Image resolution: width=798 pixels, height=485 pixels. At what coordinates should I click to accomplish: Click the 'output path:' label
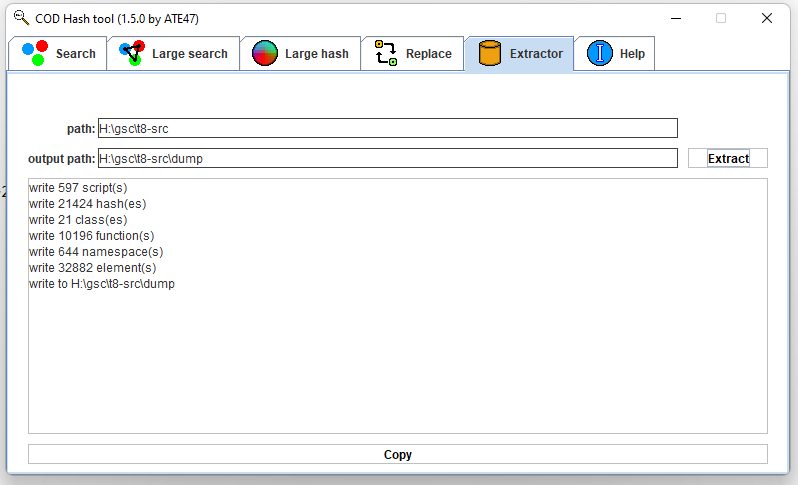[x=62, y=159]
